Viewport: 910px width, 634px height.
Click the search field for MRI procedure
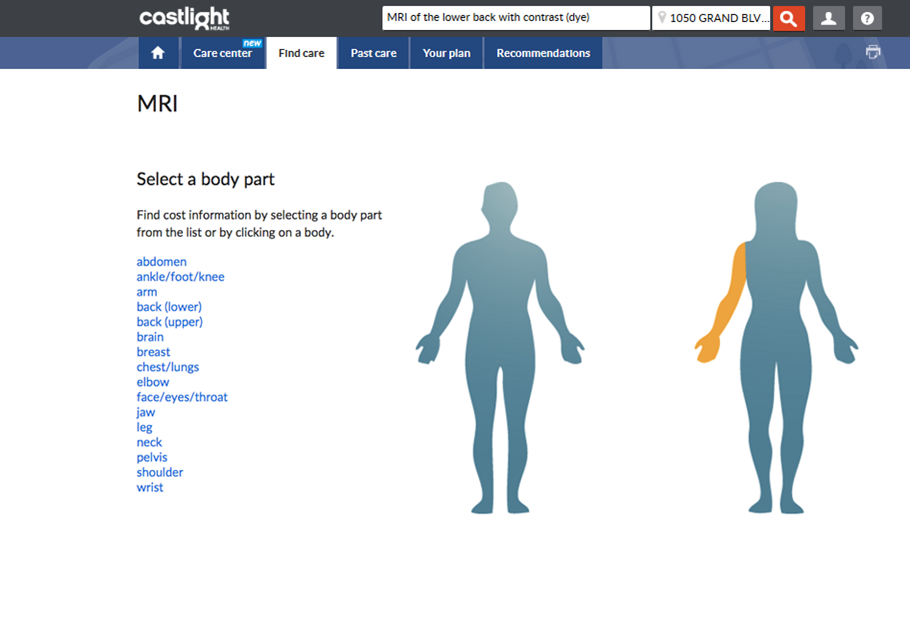[515, 18]
